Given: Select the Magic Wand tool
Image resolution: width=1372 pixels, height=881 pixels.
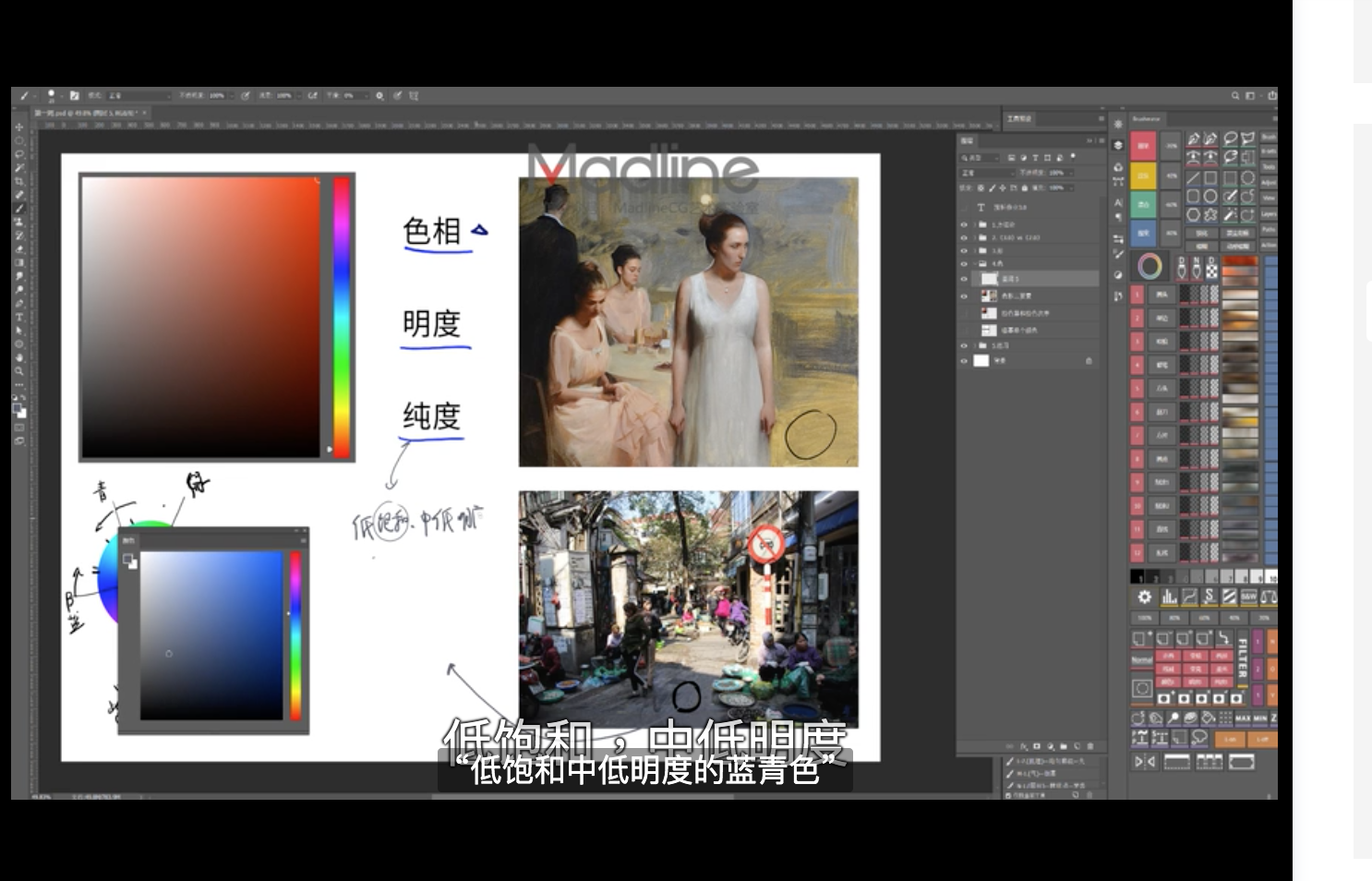Looking at the screenshot, I should pyautogui.click(x=19, y=167).
